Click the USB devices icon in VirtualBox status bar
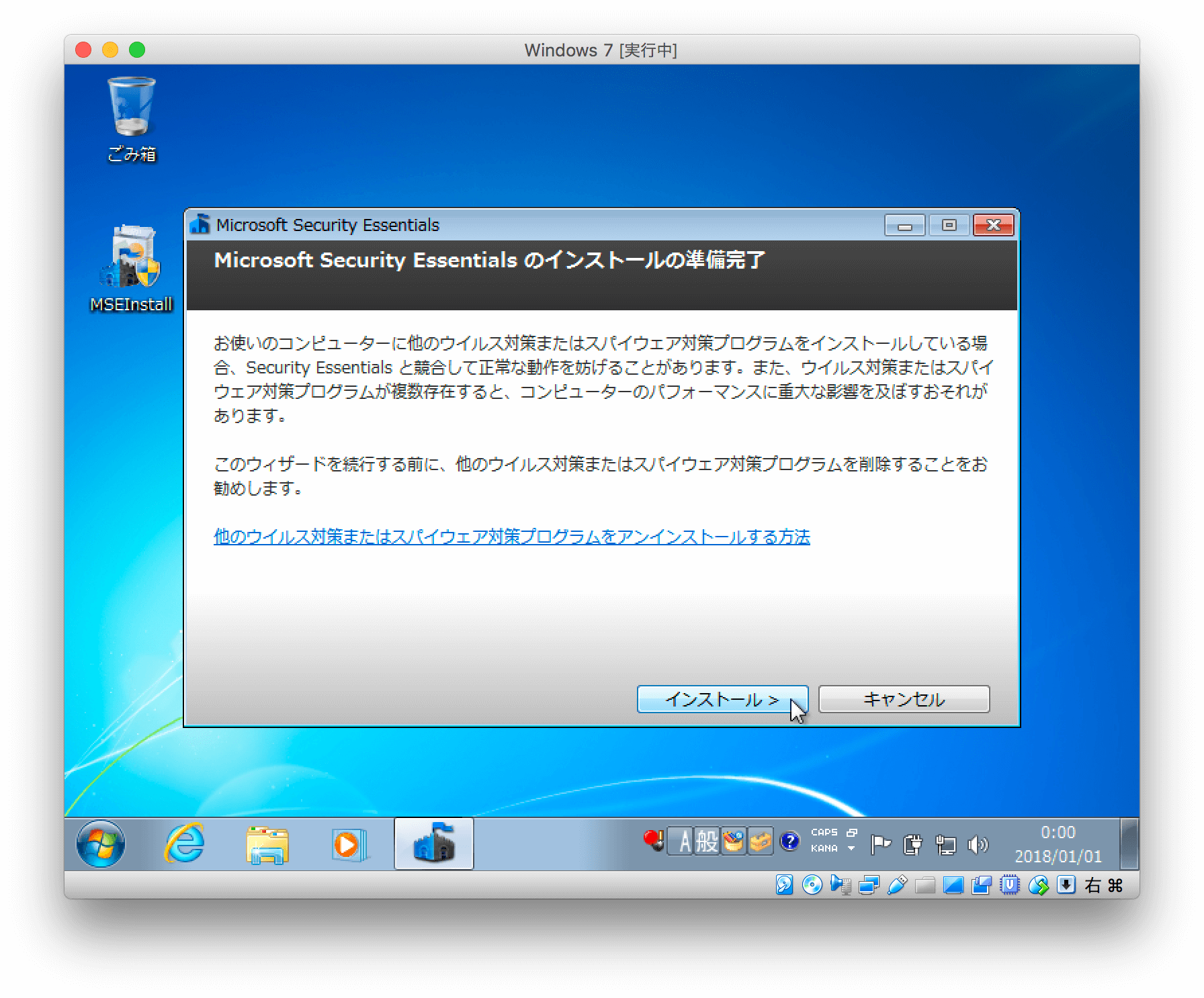This screenshot has width=1204, height=998. coord(896,885)
